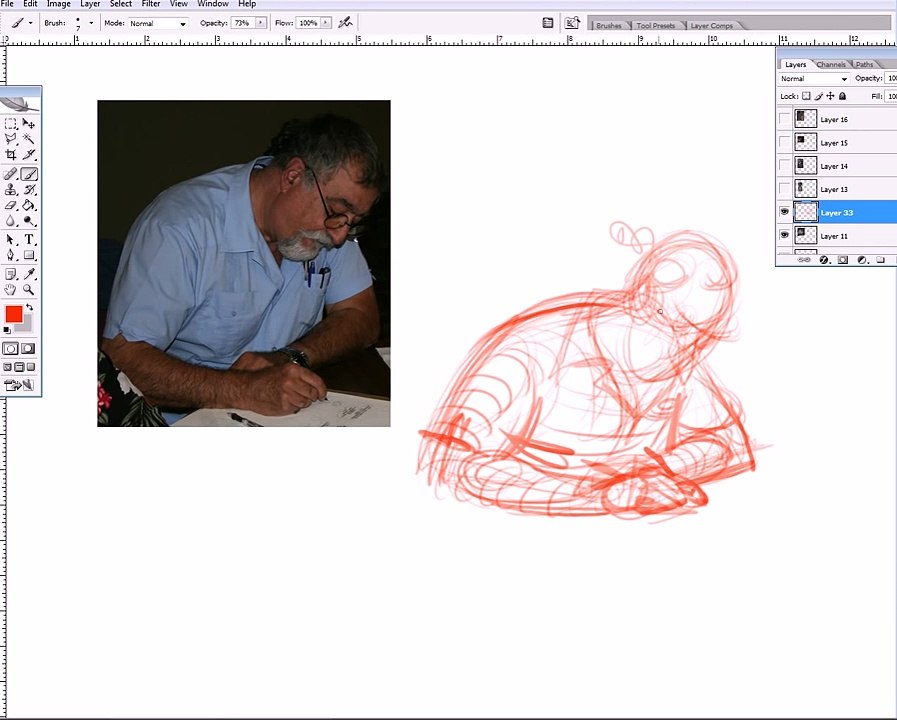The height and width of the screenshot is (720, 897).
Task: Select the Brush tool in toolbox
Action: (x=29, y=174)
